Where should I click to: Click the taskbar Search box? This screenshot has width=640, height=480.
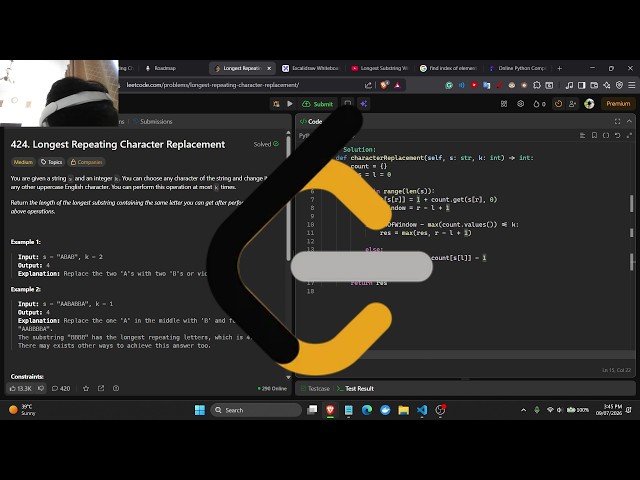point(256,410)
